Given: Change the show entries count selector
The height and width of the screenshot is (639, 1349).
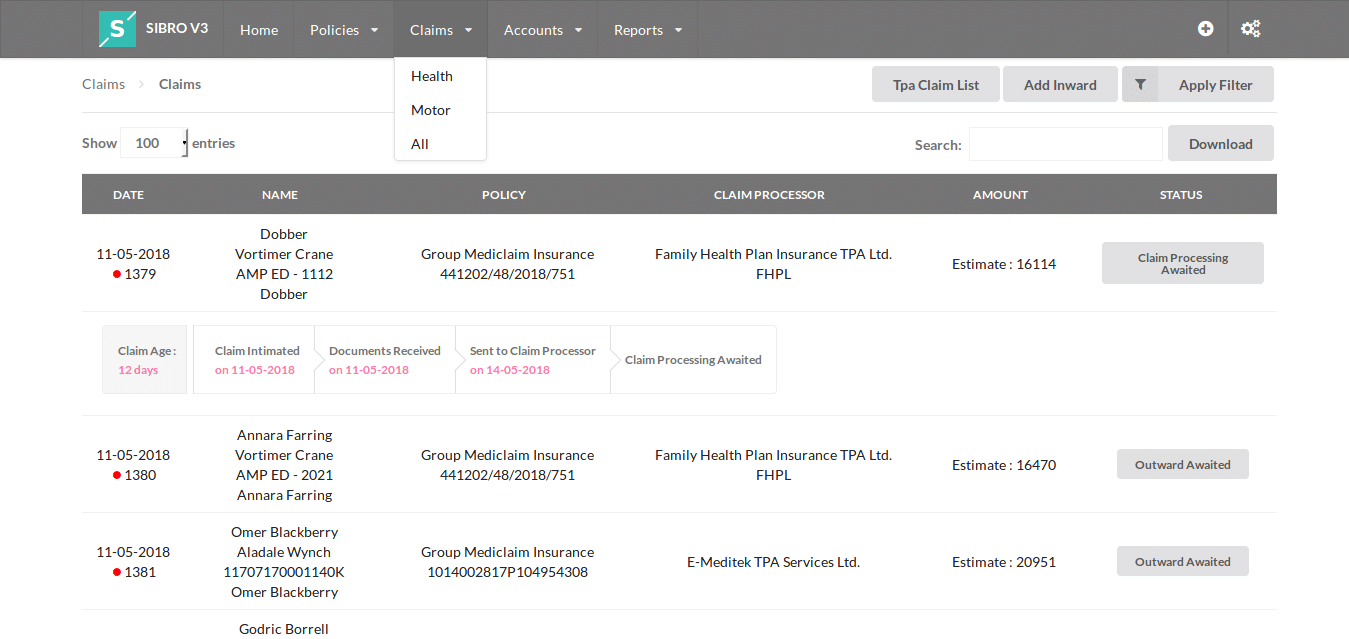Looking at the screenshot, I should point(154,143).
